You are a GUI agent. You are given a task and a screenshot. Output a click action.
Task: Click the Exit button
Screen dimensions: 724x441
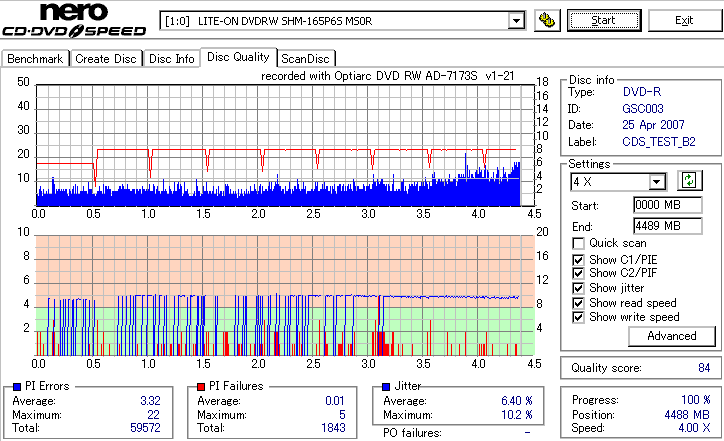pos(684,20)
